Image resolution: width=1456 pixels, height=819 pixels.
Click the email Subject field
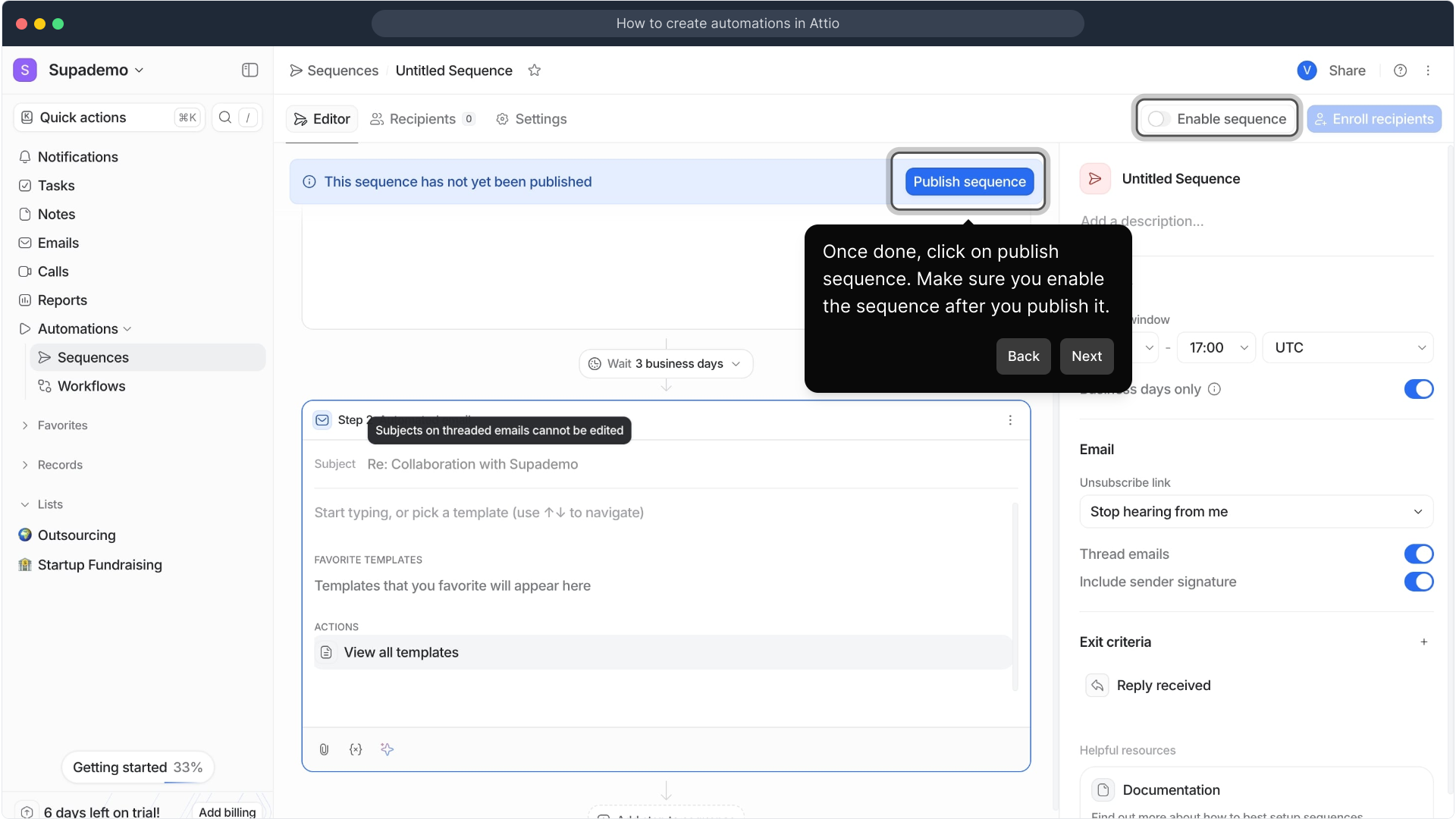click(x=666, y=464)
